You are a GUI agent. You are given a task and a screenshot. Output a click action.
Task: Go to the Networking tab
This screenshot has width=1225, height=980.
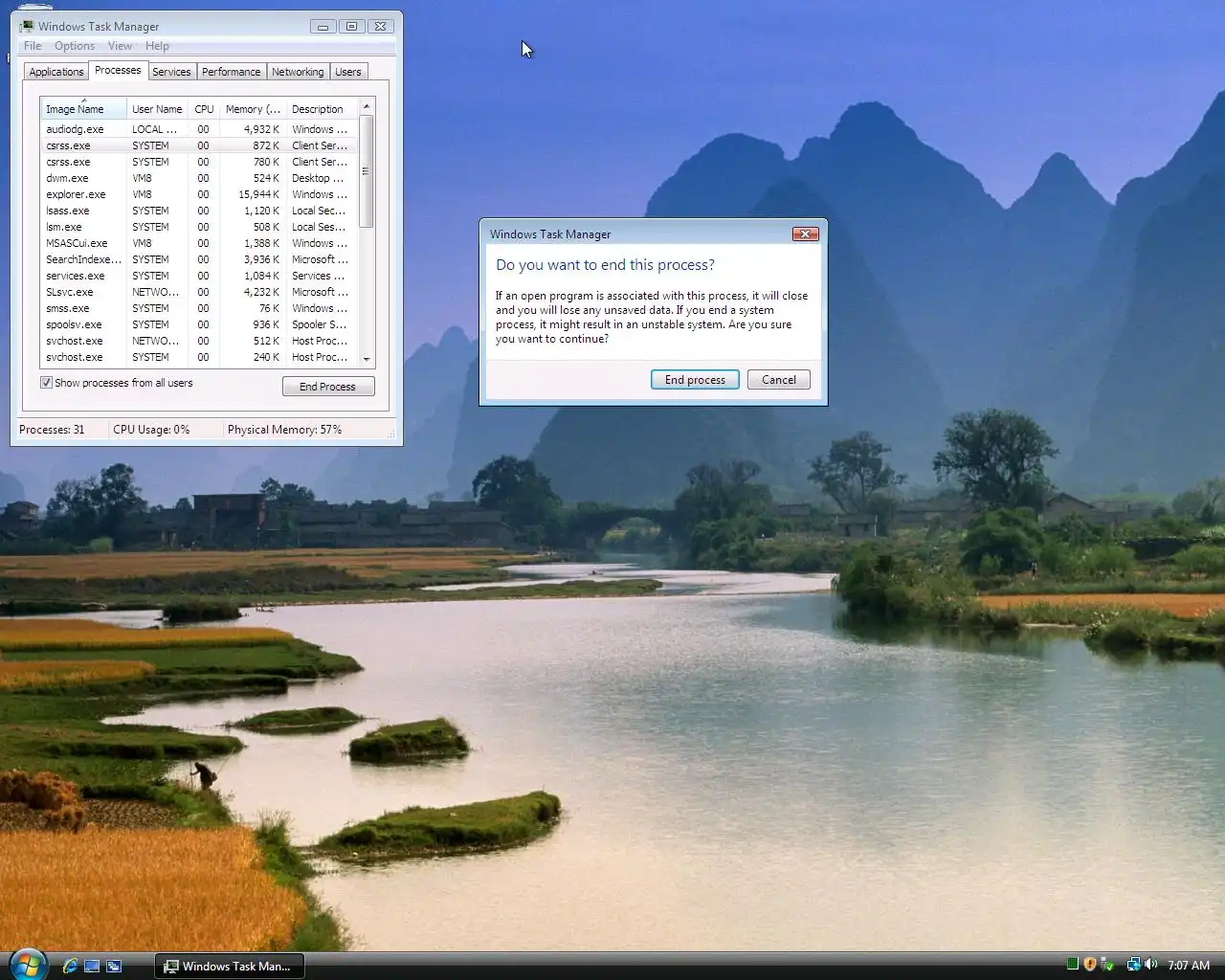(x=298, y=72)
